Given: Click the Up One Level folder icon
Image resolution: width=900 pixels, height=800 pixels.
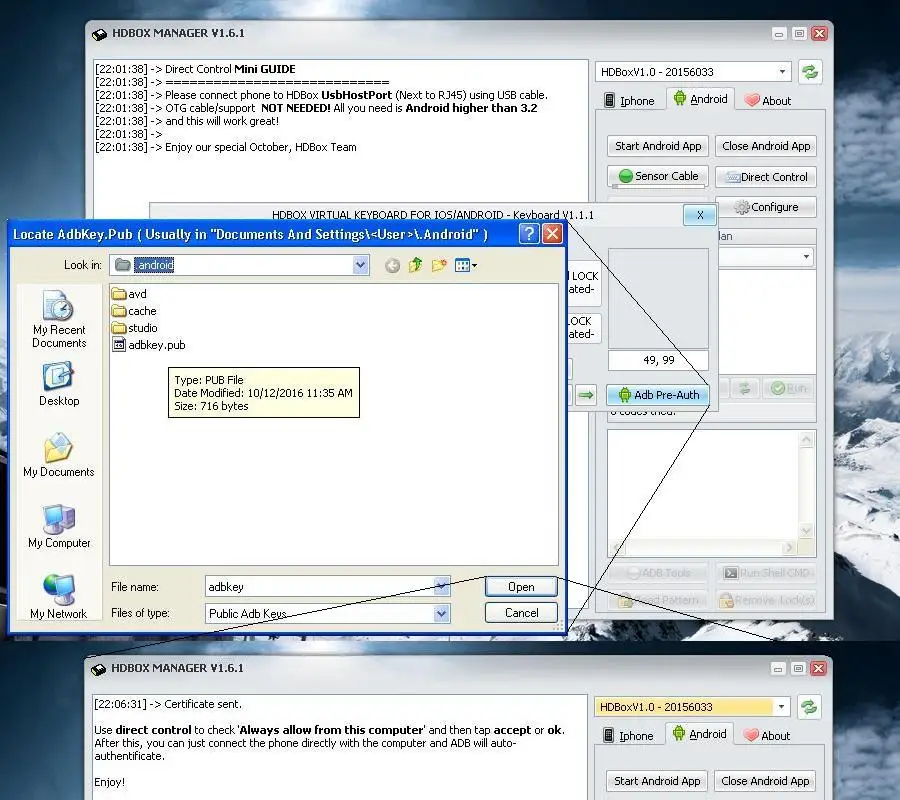Looking at the screenshot, I should coord(416,265).
